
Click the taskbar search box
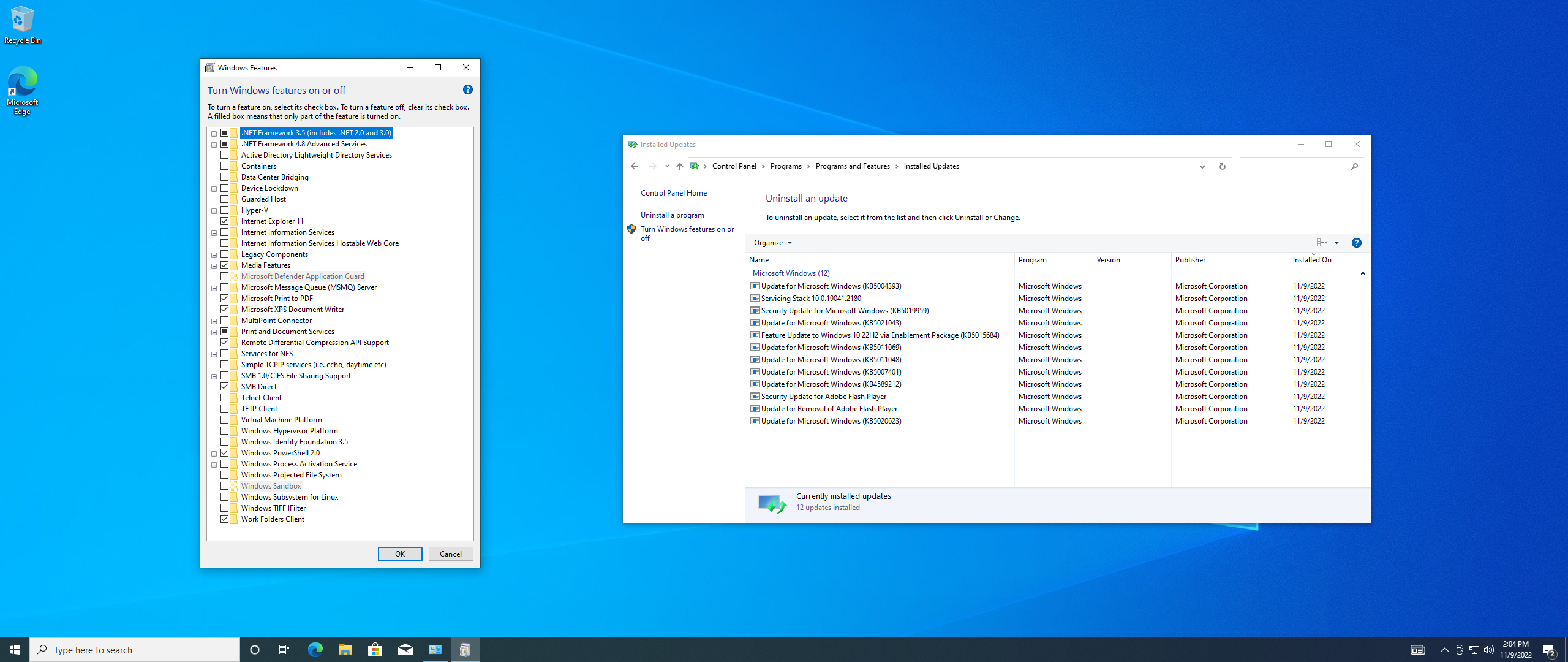(x=135, y=650)
